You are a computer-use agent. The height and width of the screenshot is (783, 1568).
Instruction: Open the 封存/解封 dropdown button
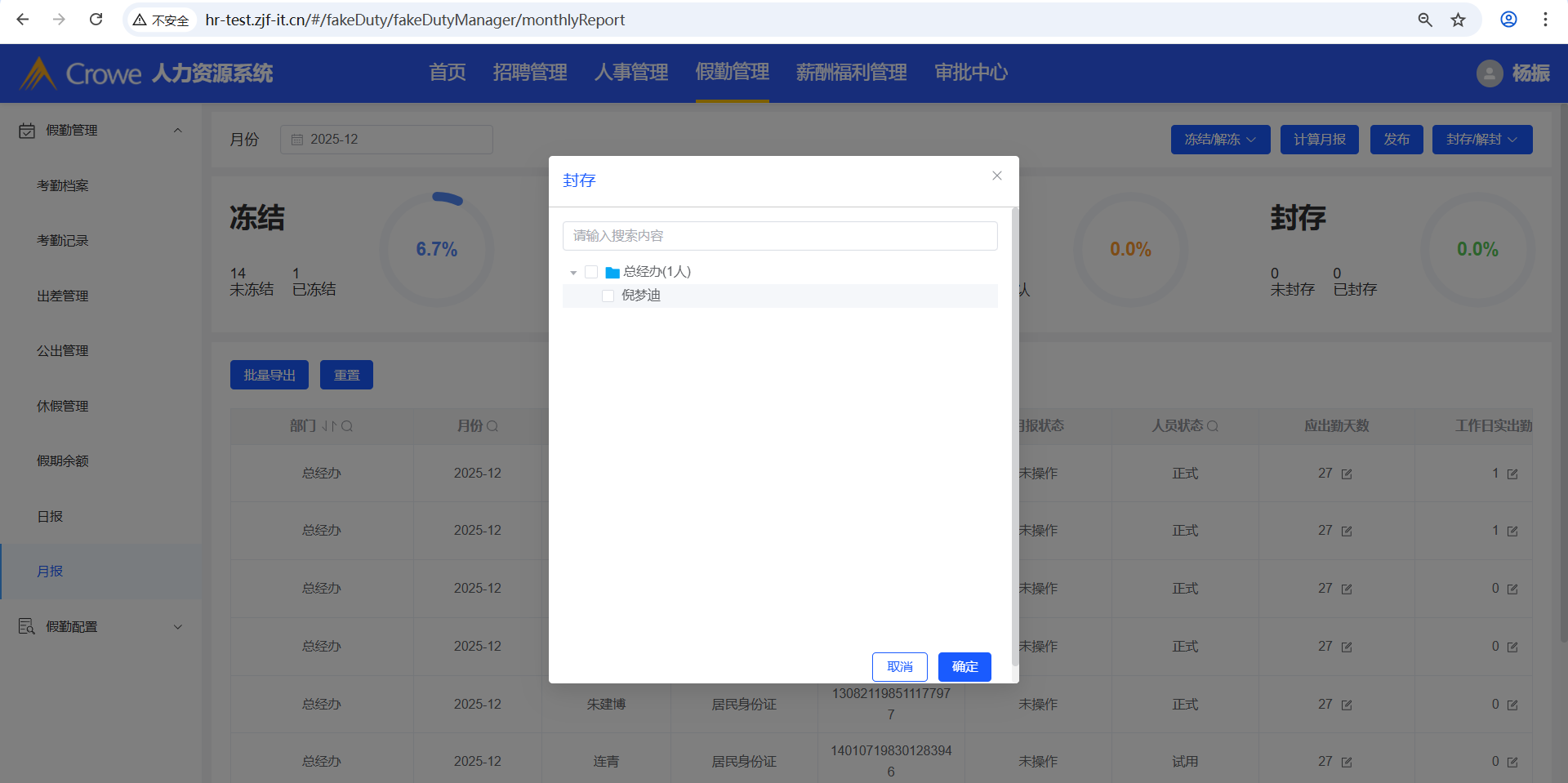coord(1482,140)
